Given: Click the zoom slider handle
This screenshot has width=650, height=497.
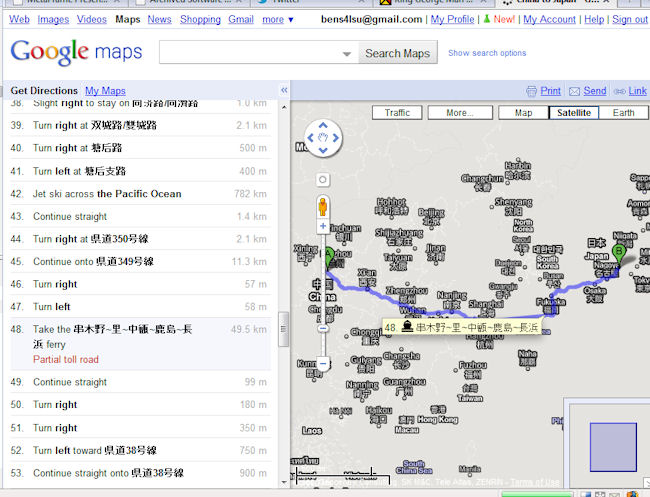Looking at the screenshot, I should point(322,327).
